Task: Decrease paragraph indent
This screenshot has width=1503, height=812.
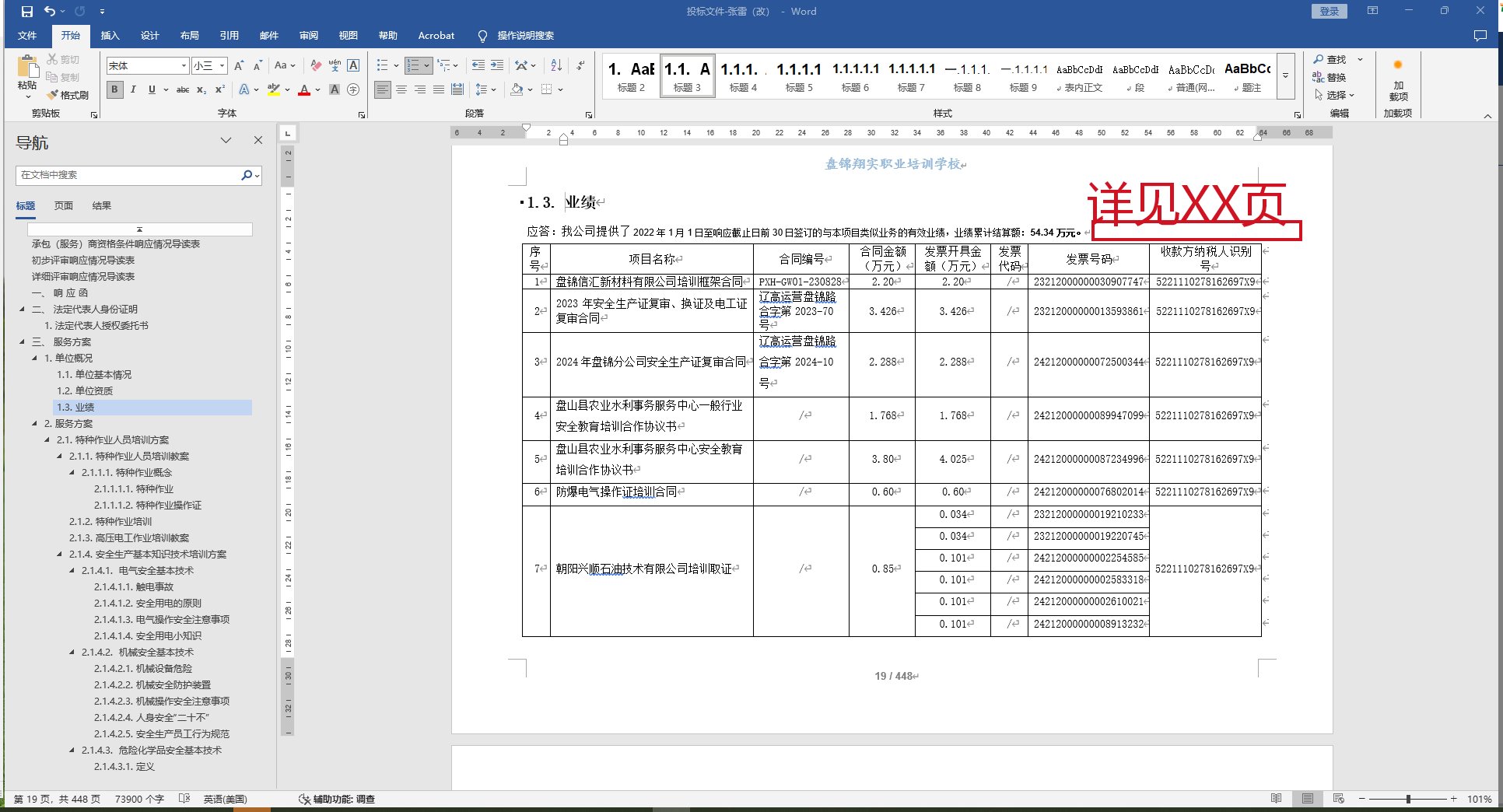Action: (478, 65)
